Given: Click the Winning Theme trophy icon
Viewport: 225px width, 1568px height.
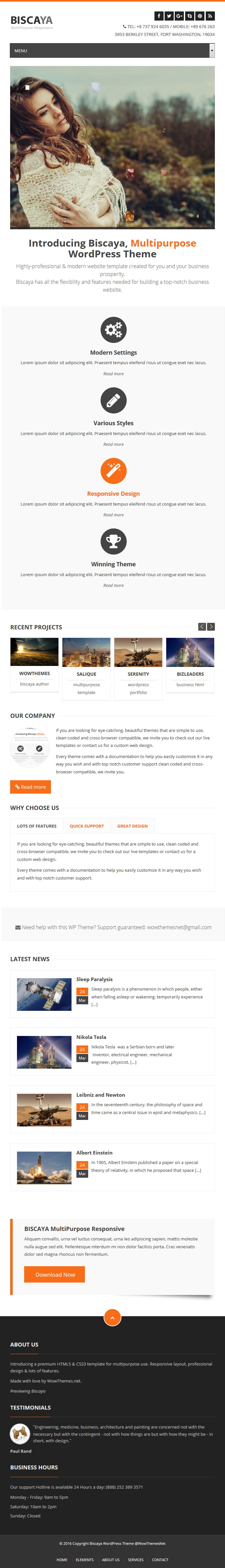Looking at the screenshot, I should pyautogui.click(x=113, y=541).
